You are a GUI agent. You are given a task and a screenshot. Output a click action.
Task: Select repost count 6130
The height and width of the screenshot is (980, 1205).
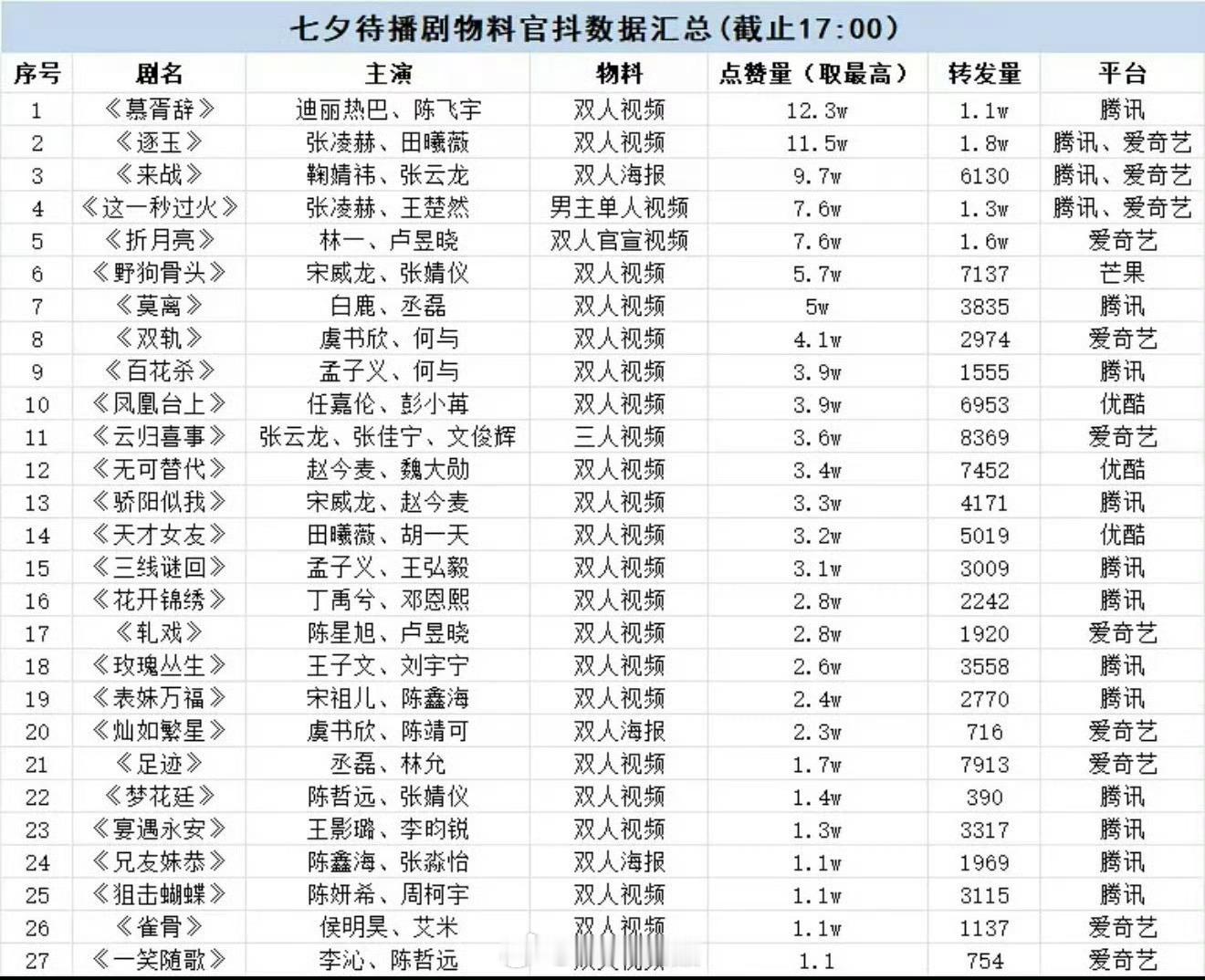point(984,176)
